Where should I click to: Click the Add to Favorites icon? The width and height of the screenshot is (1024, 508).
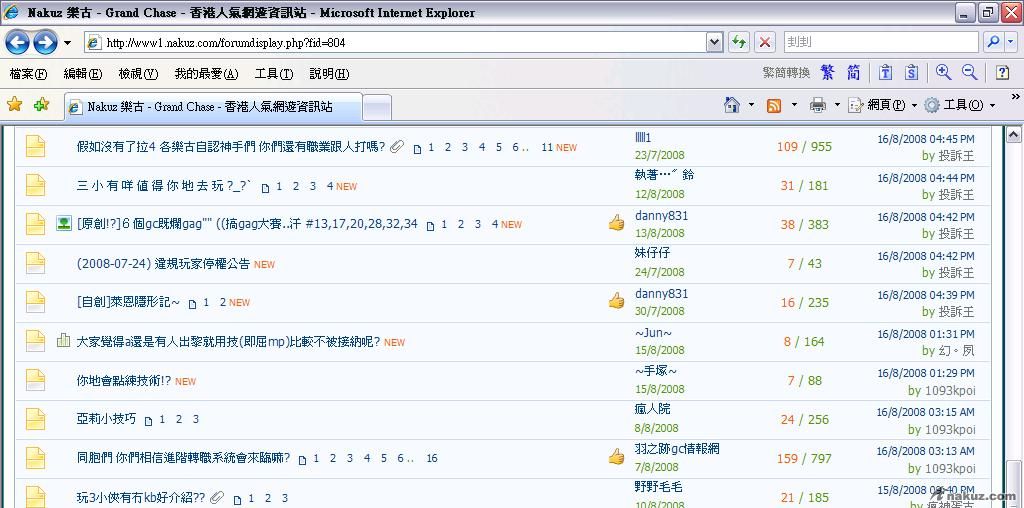click(x=41, y=105)
